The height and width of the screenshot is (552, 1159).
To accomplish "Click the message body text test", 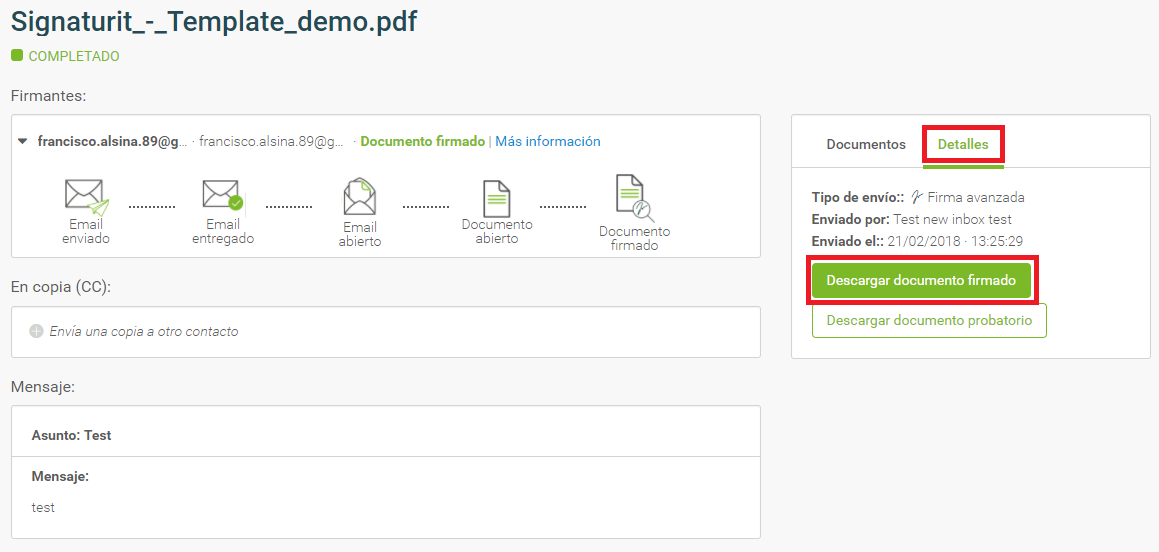I will tap(43, 508).
